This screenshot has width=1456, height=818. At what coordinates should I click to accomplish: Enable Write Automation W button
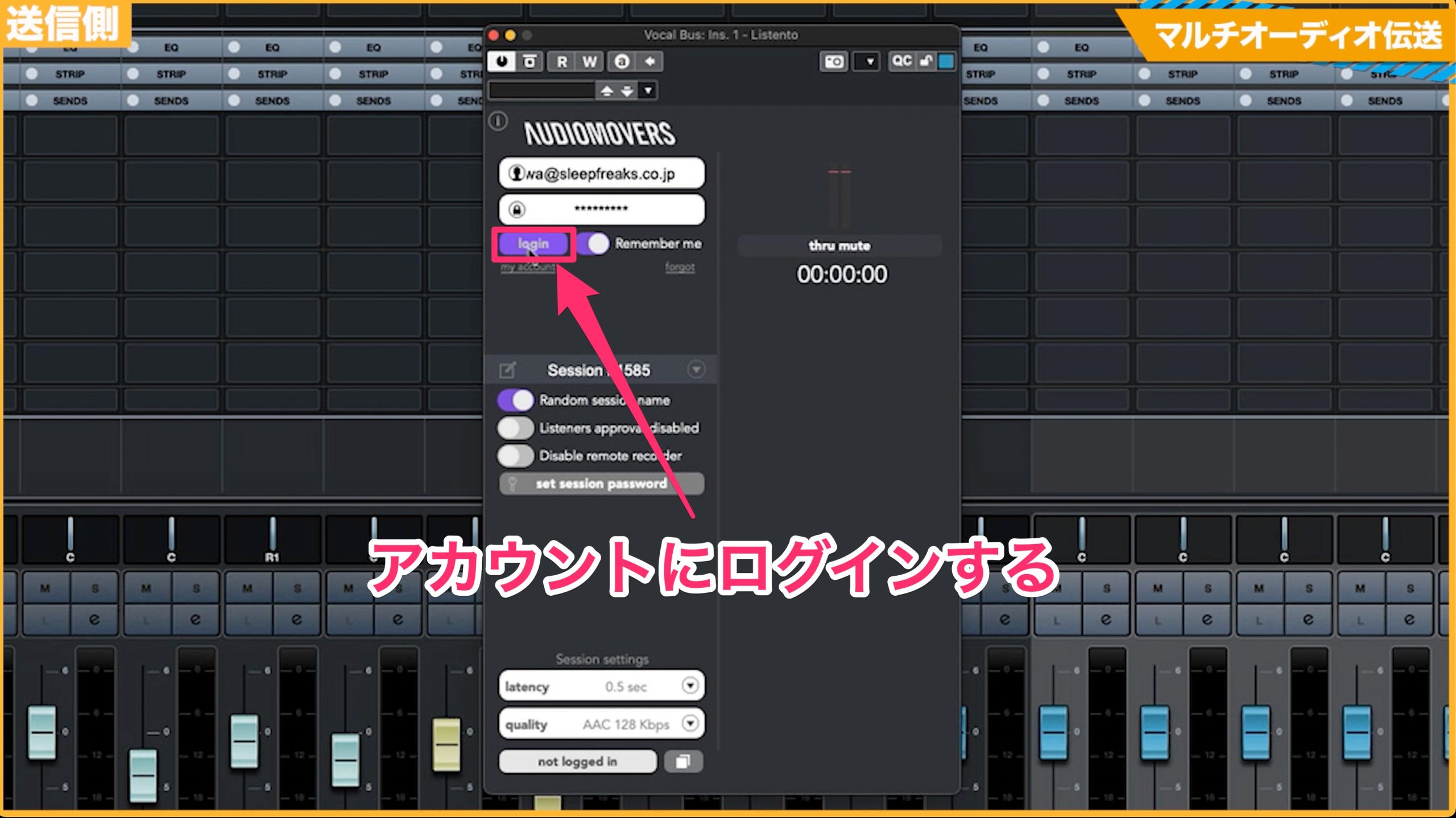589,61
